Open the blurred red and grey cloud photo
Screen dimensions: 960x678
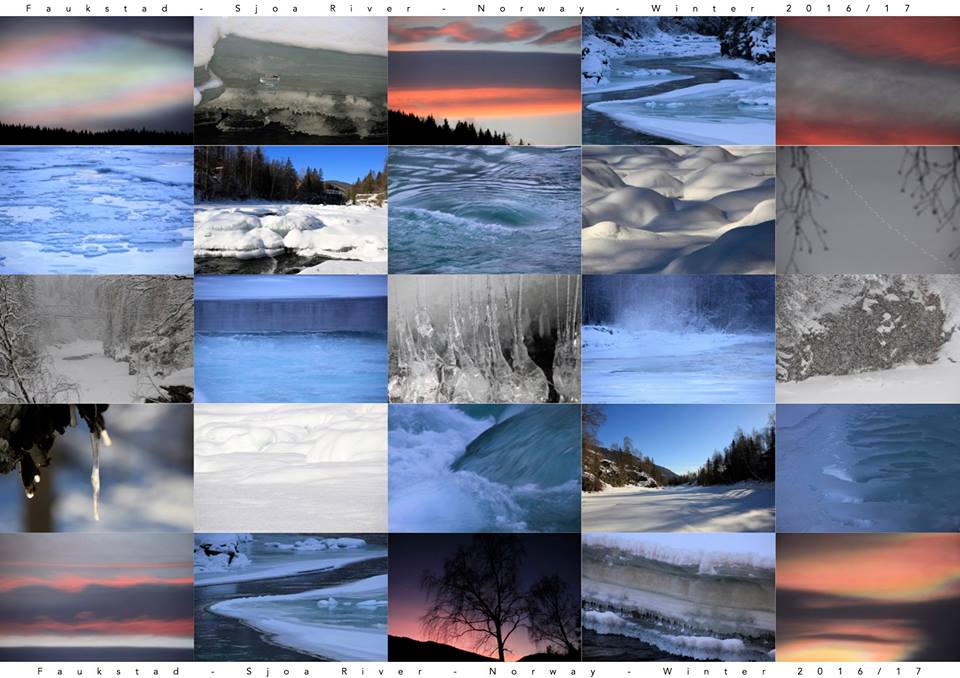coord(868,80)
